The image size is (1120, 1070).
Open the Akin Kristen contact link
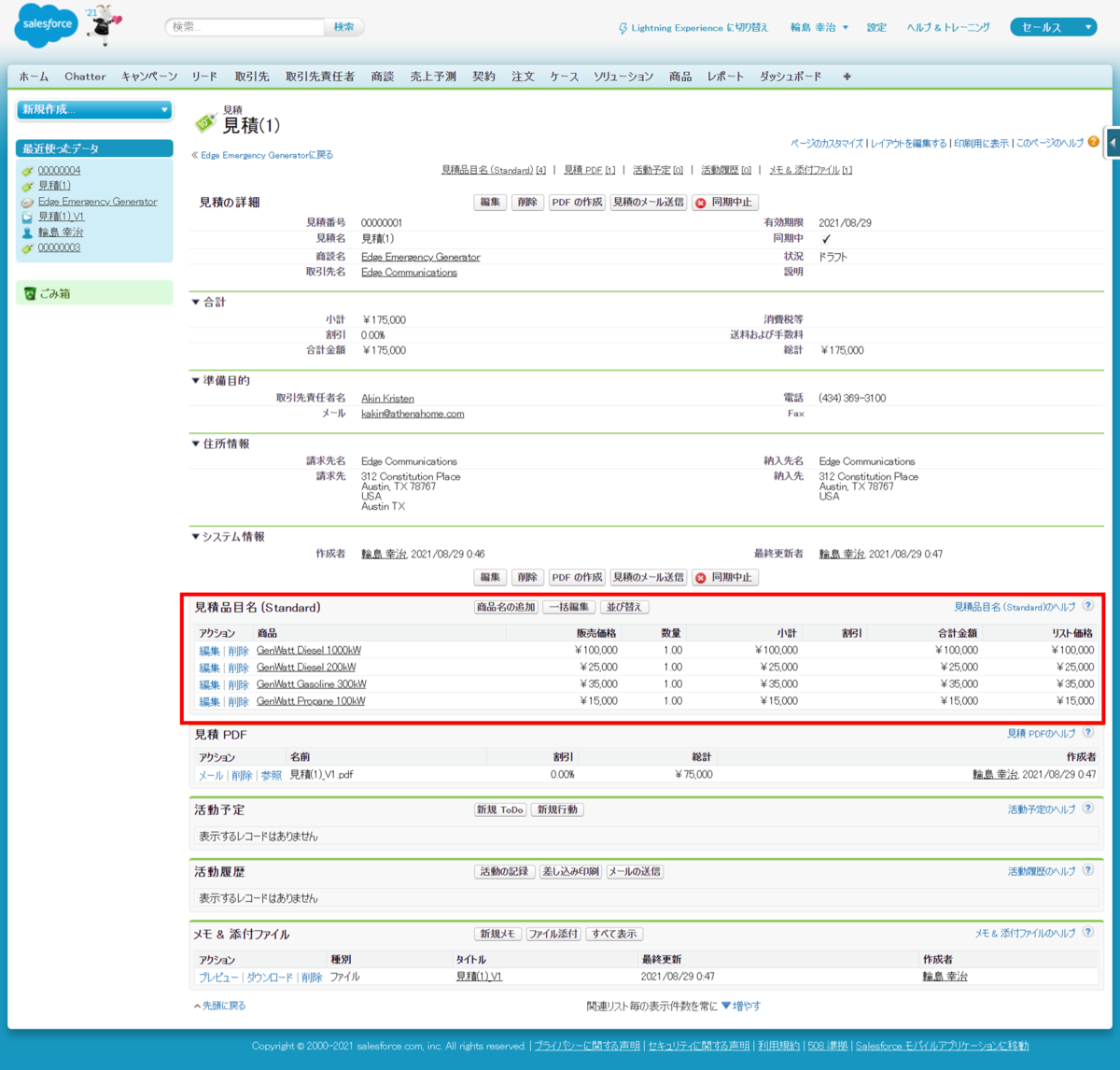pyautogui.click(x=387, y=399)
